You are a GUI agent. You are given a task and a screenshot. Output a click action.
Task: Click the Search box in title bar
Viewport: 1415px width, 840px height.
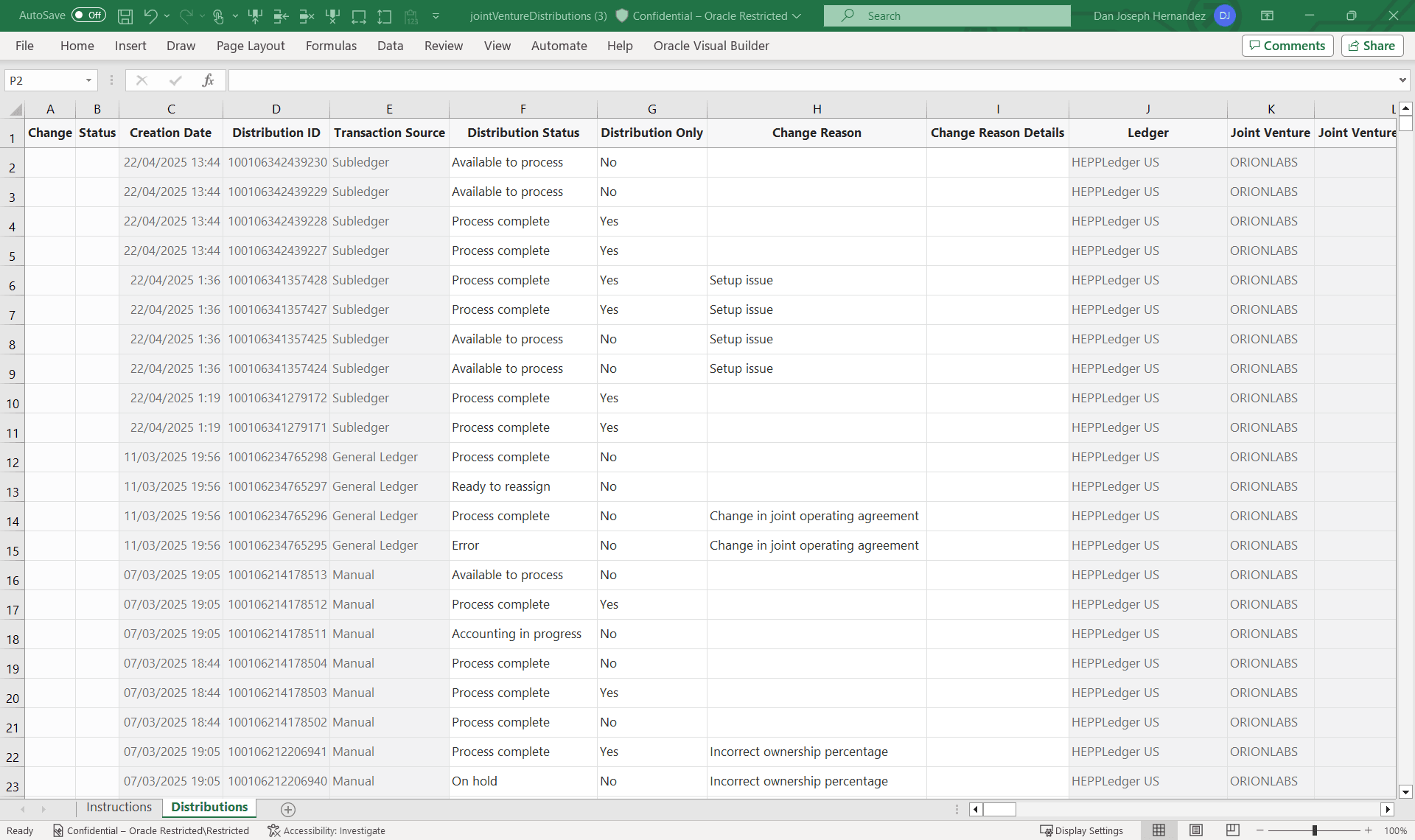(x=946, y=15)
